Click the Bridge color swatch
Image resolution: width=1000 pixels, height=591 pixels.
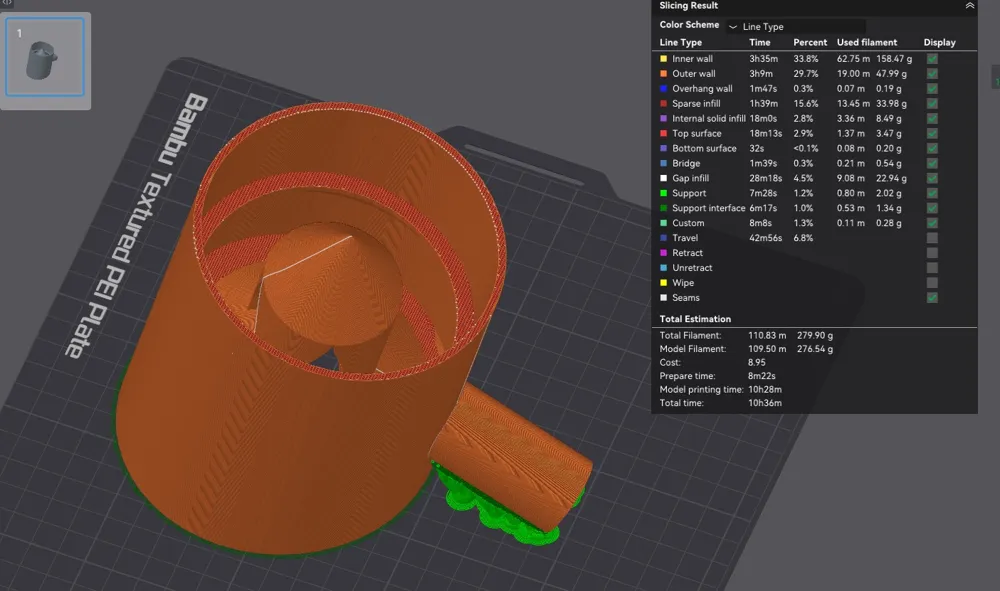tap(663, 163)
